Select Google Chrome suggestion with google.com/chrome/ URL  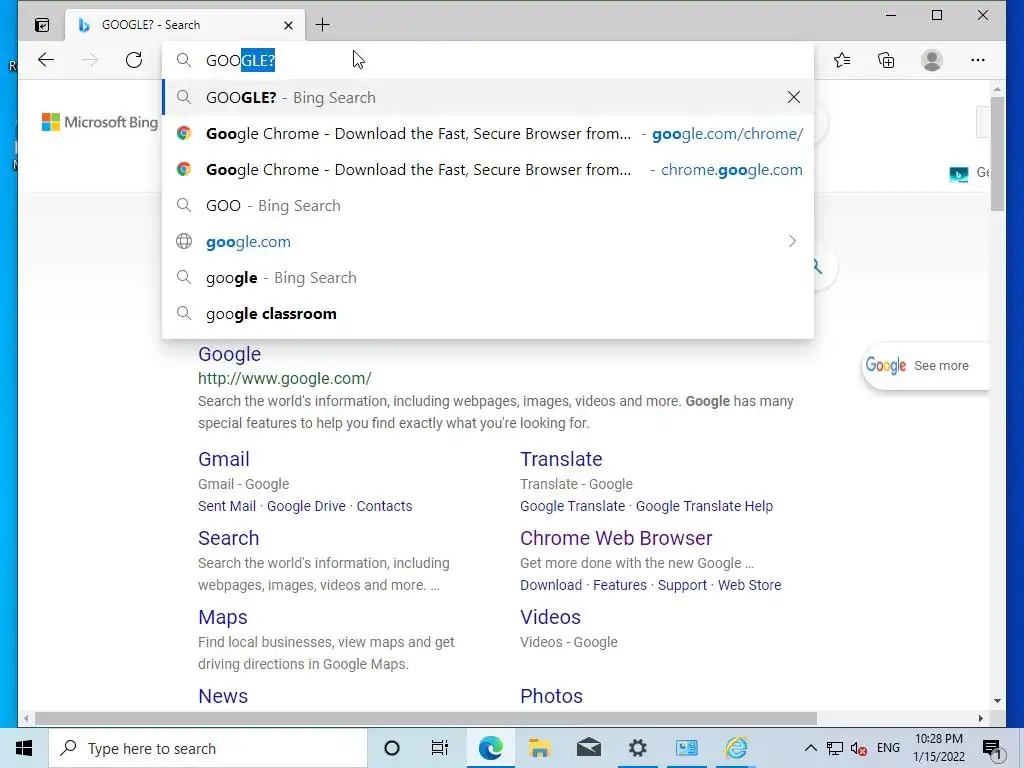tap(488, 133)
